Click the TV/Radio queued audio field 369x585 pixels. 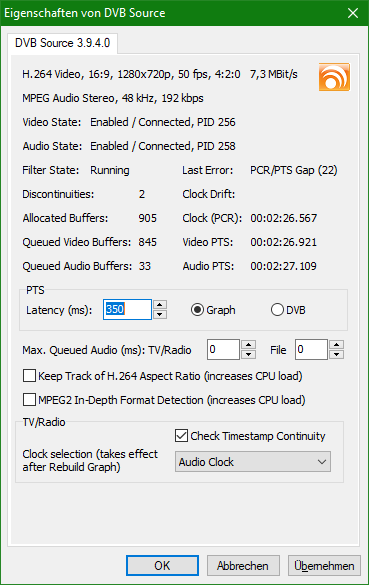pyautogui.click(x=223, y=350)
